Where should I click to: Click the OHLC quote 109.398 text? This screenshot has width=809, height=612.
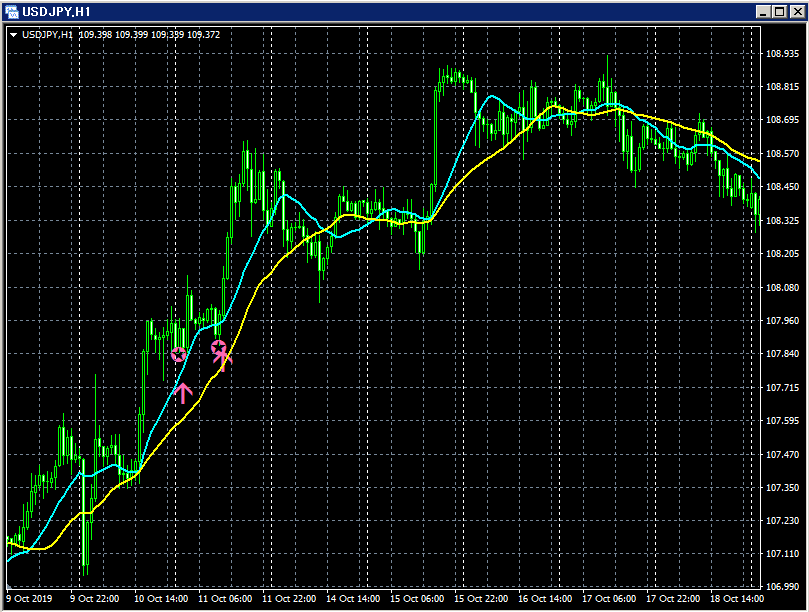click(x=95, y=35)
